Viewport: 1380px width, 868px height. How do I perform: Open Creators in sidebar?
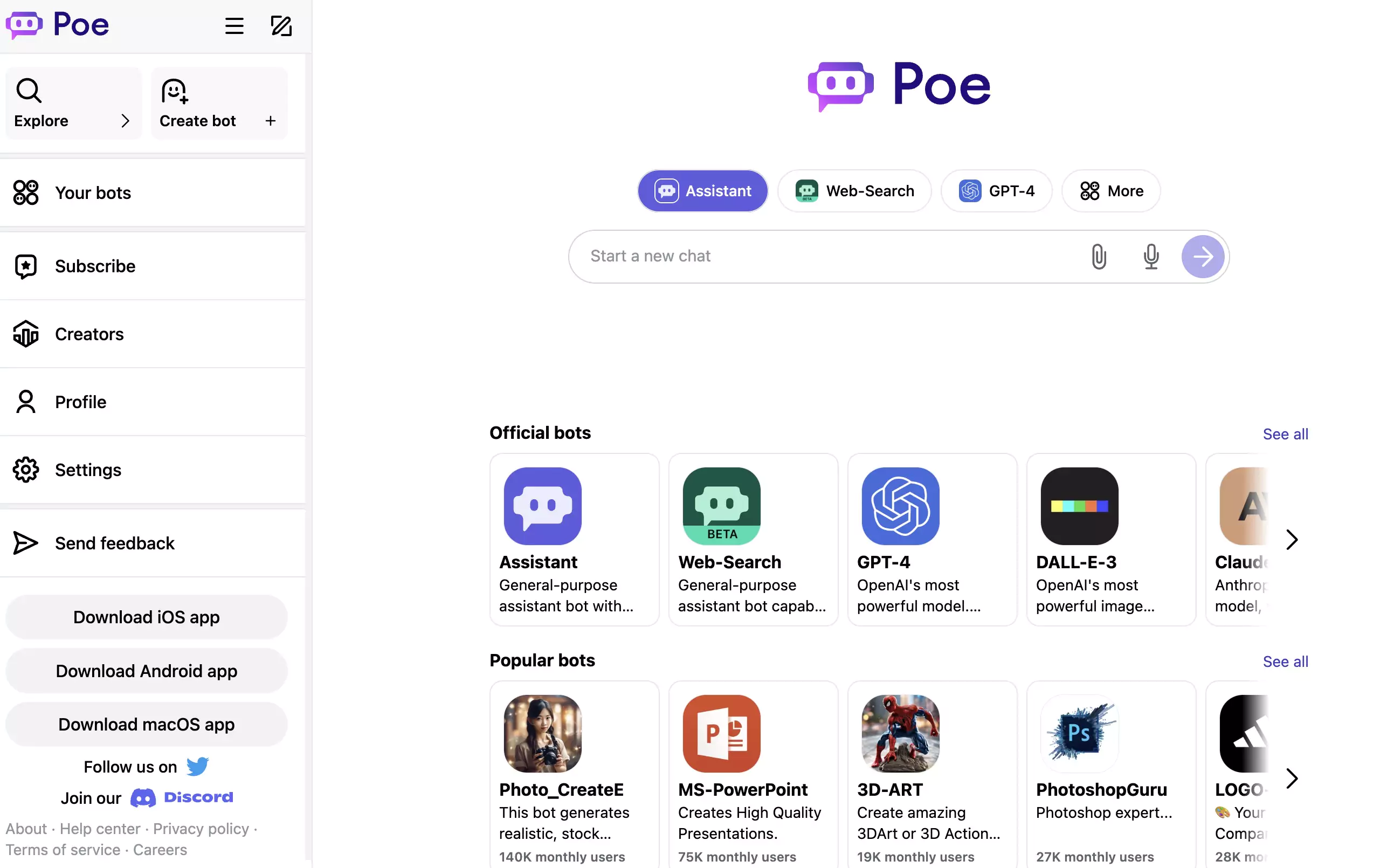pyautogui.click(x=153, y=334)
